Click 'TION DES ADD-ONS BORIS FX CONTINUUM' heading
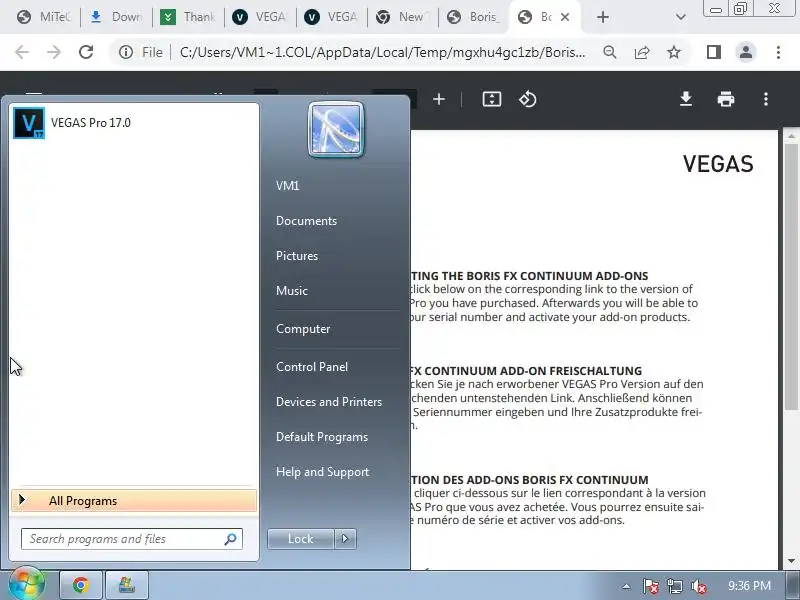The width and height of the screenshot is (800, 600). pyautogui.click(x=530, y=480)
